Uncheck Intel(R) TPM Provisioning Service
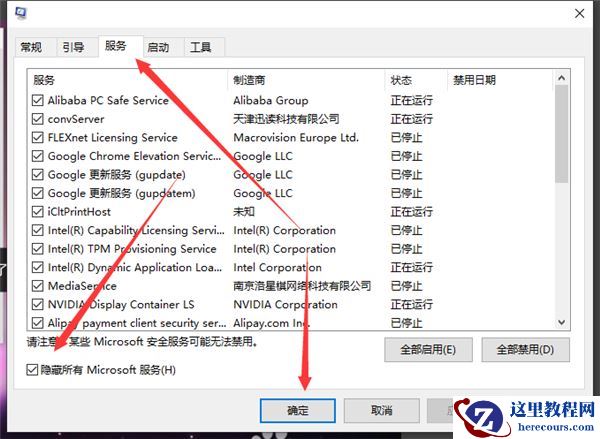Screen dimensions: 600x439 [38, 249]
